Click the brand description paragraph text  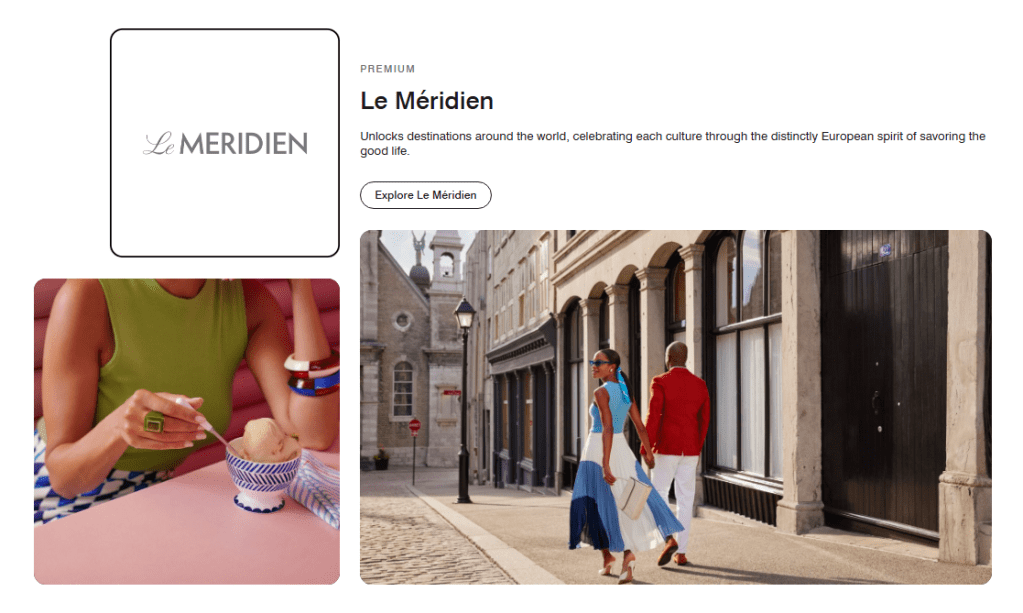point(673,143)
